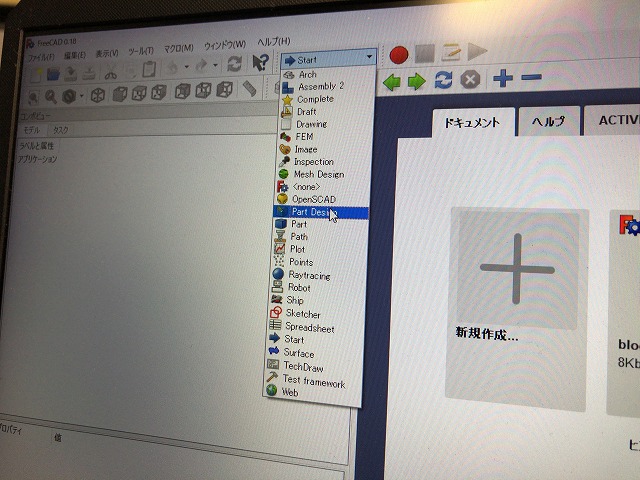Click the green forward arrow navigation icon
640x480 pixels.
(417, 81)
